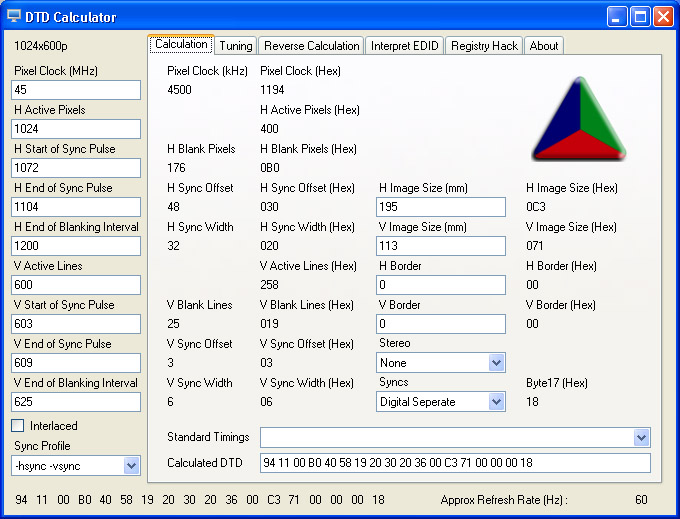Minimize the DTD Calculator window
This screenshot has height=519, width=680.
pyautogui.click(x=618, y=16)
